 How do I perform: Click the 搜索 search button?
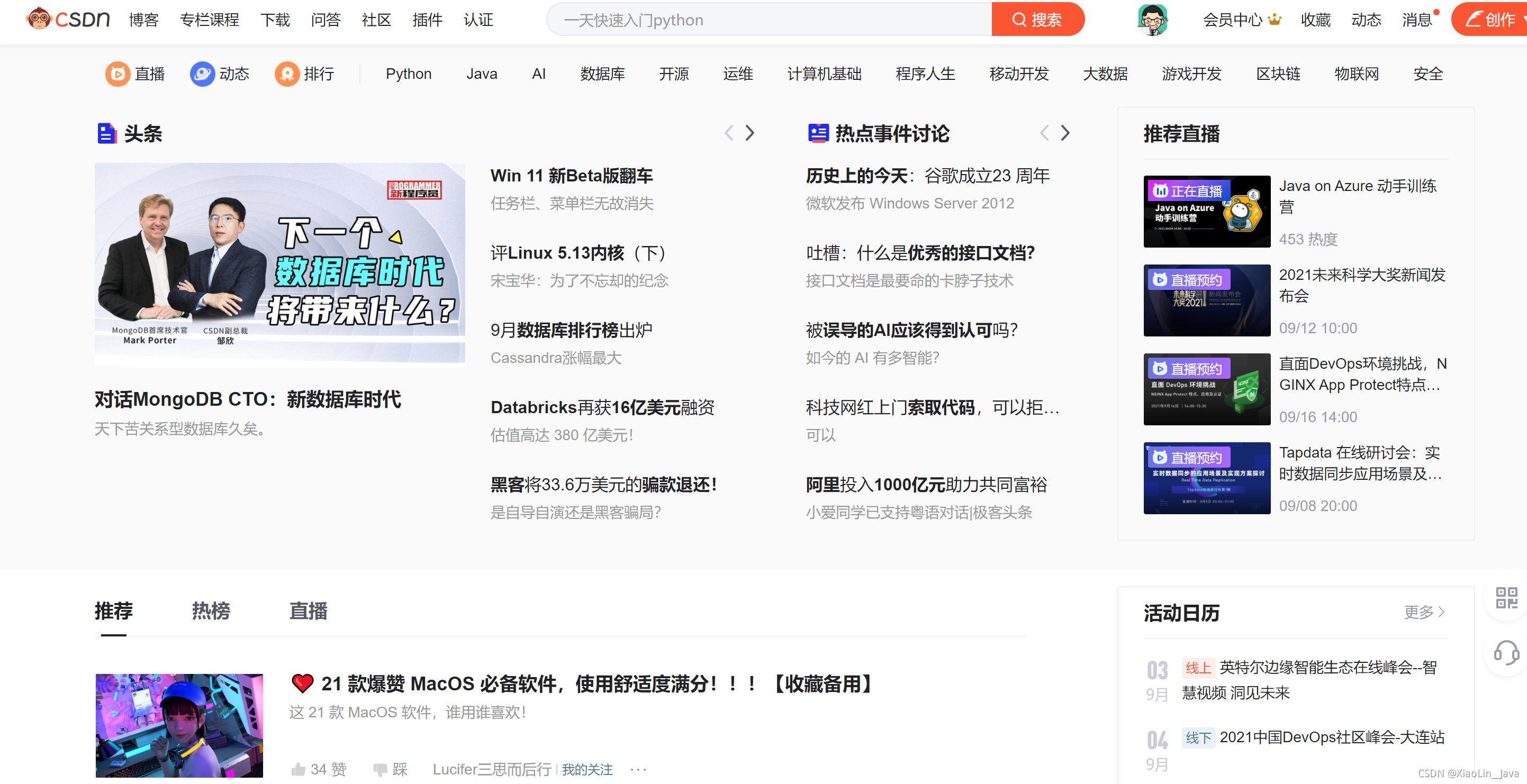(x=1037, y=20)
